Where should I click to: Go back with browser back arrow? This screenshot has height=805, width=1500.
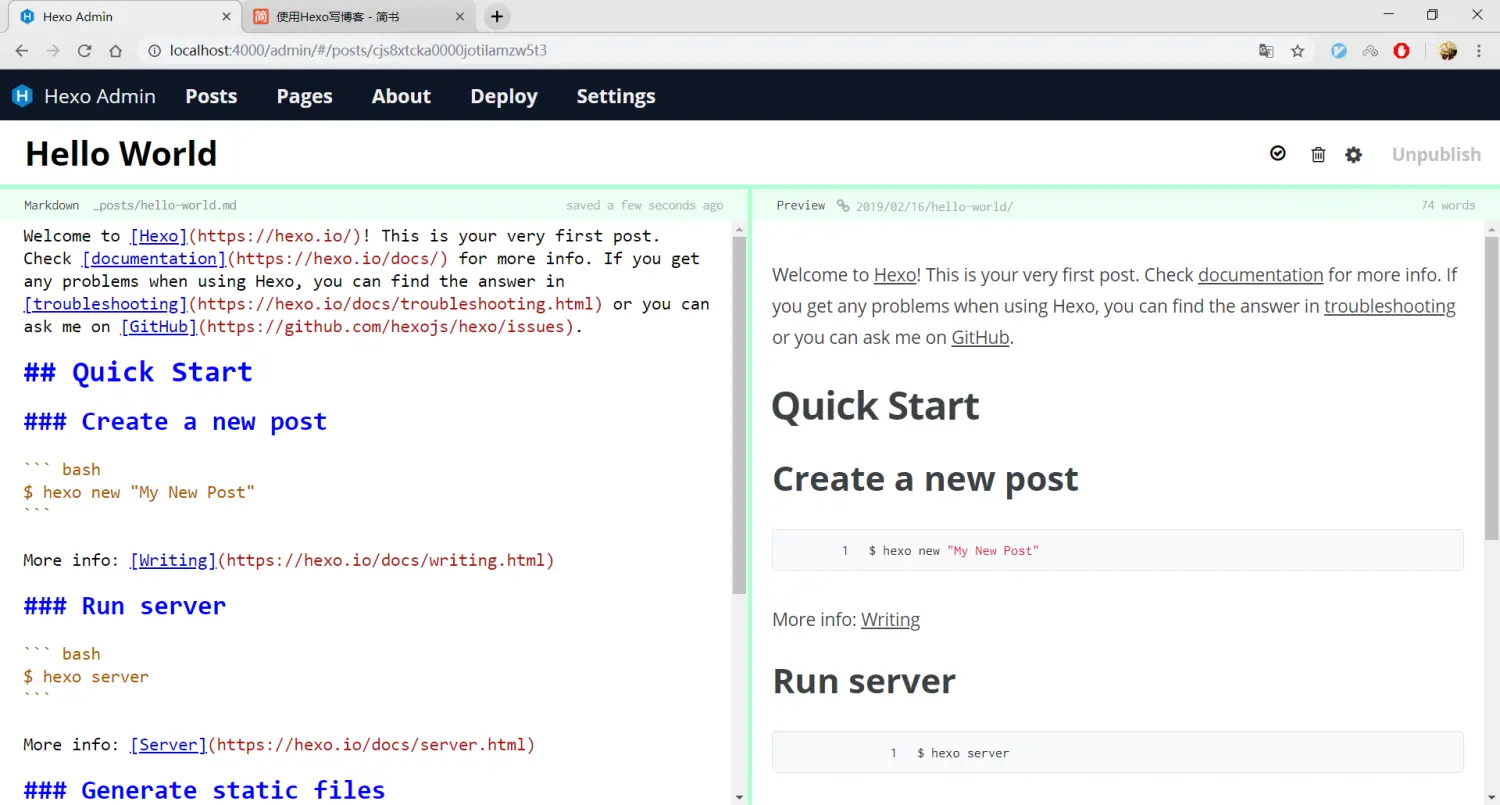(x=22, y=51)
